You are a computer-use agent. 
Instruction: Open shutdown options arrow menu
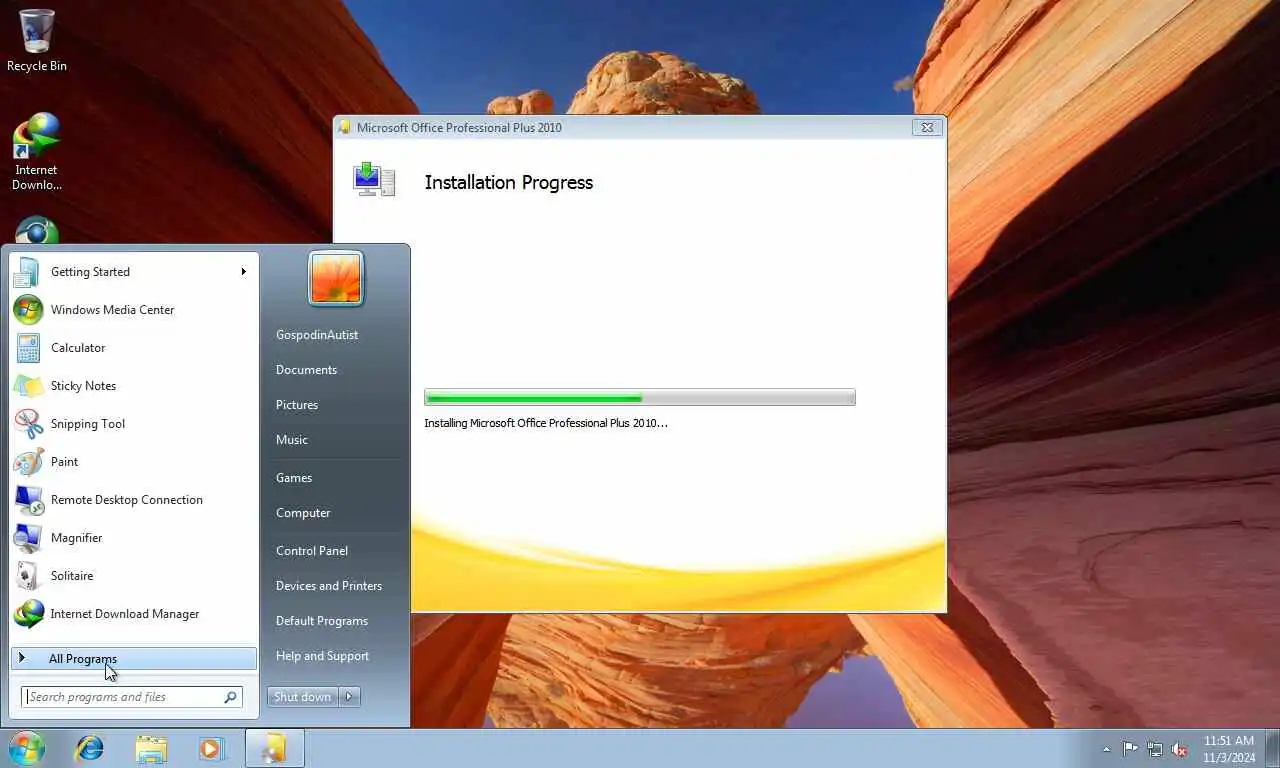(x=349, y=697)
